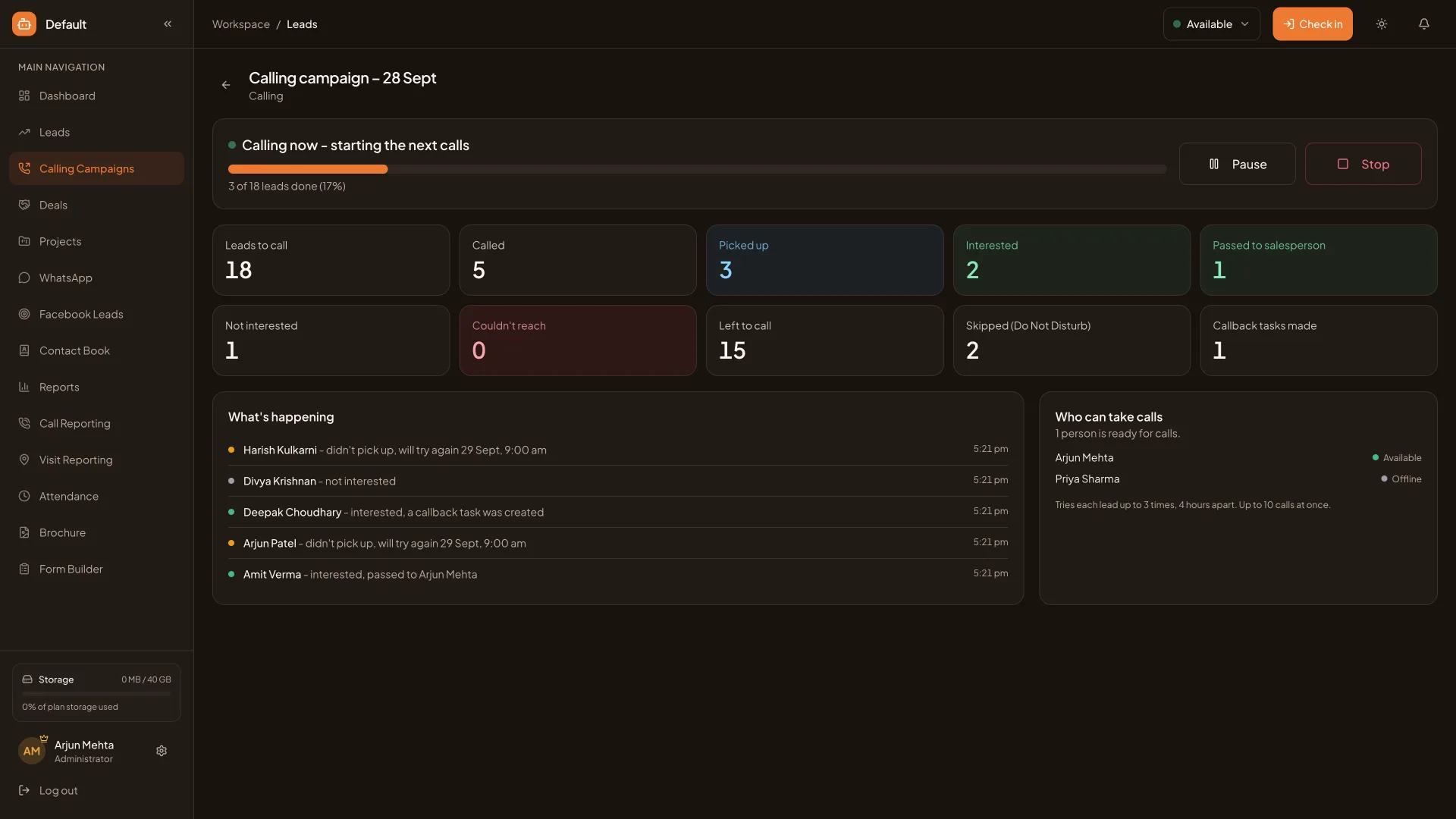Click Divya Krishnan activity row
Image resolution: width=1456 pixels, height=819 pixels.
[x=618, y=481]
